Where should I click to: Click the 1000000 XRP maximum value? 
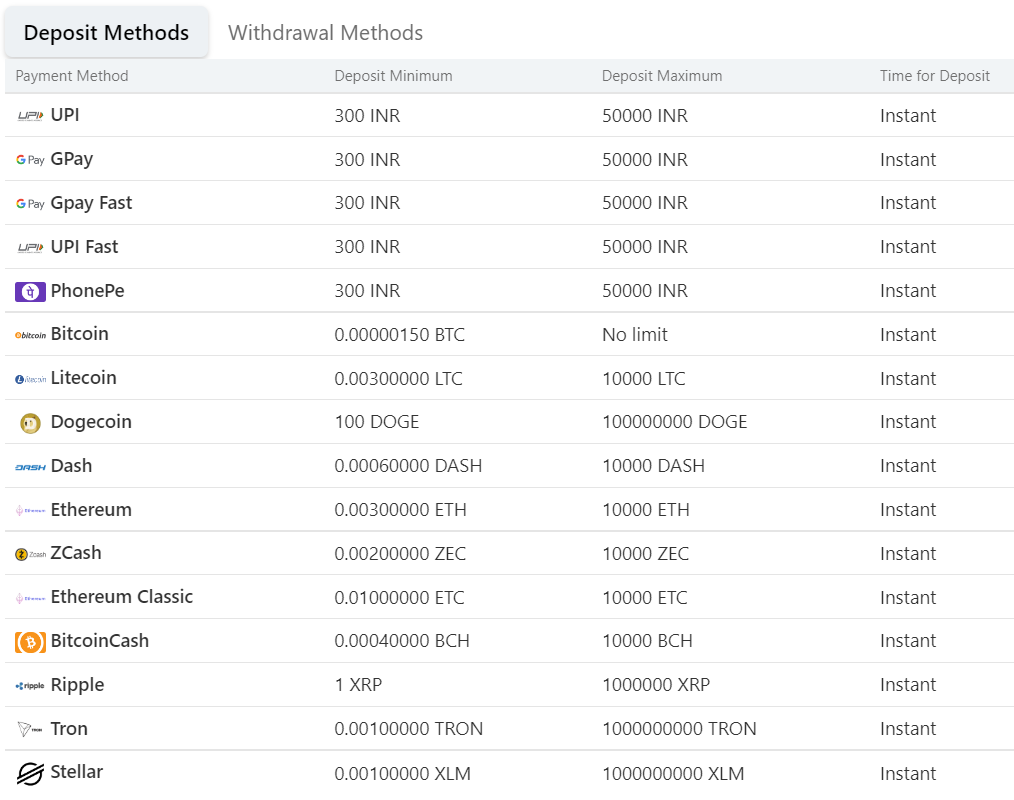point(656,685)
